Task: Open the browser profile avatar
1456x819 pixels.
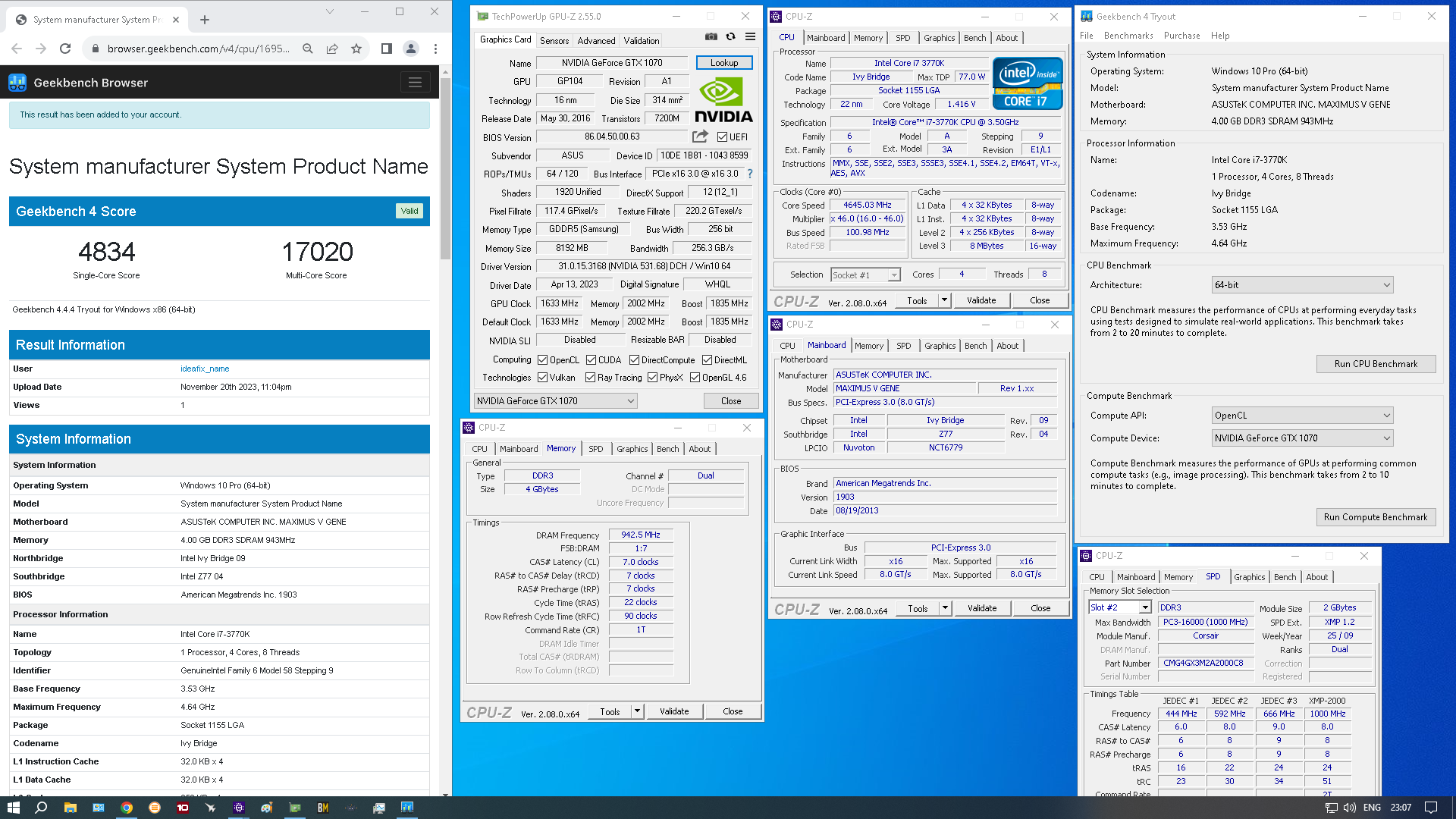Action: pos(411,49)
